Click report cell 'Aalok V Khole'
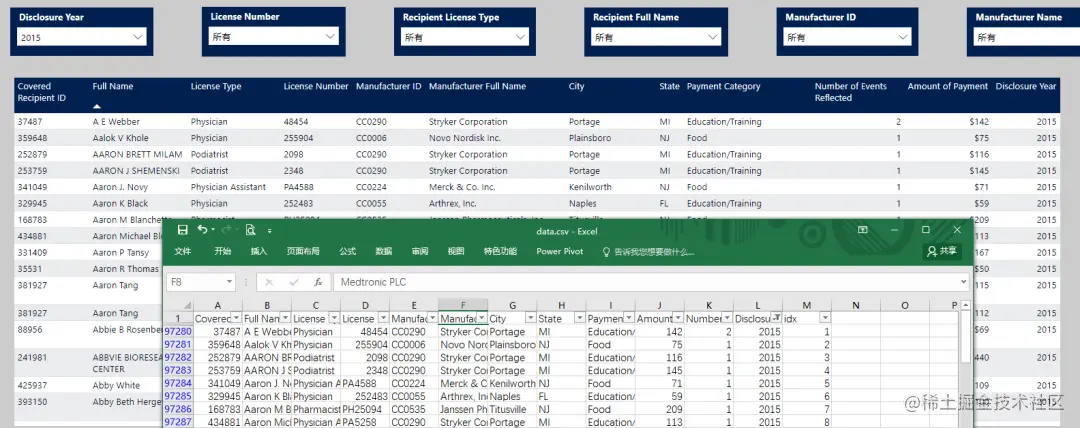Image resolution: width=1080 pixels, height=428 pixels. [121, 138]
